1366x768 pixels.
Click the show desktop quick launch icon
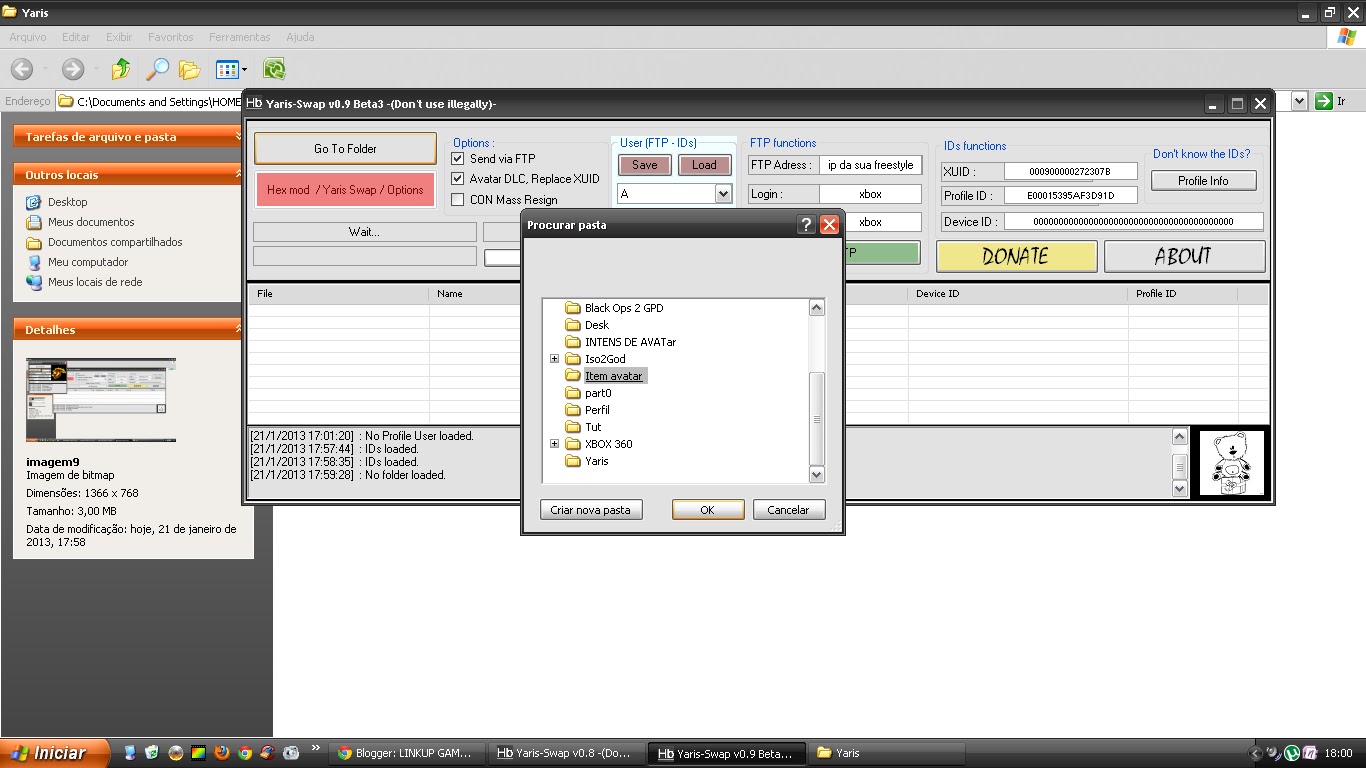pyautogui.click(x=129, y=753)
